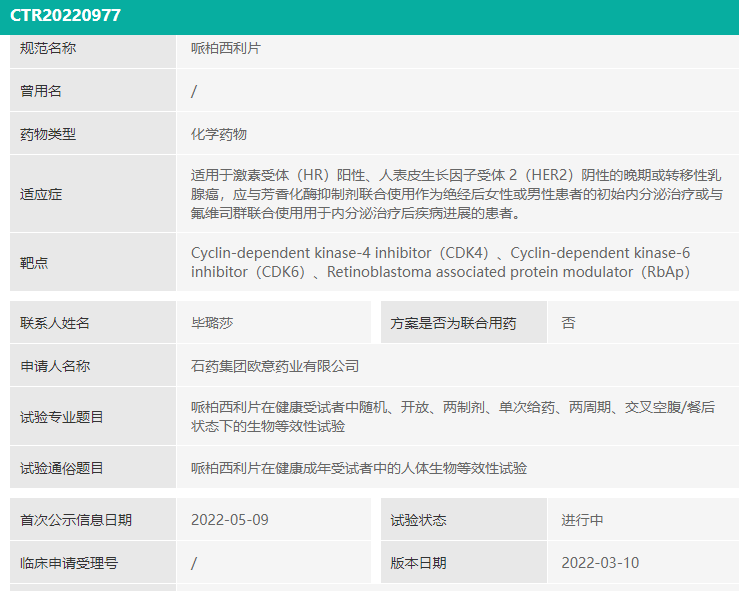Click the CTR20220977 registration number header
Image resolution: width=739 pixels, height=591 pixels.
coord(66,15)
